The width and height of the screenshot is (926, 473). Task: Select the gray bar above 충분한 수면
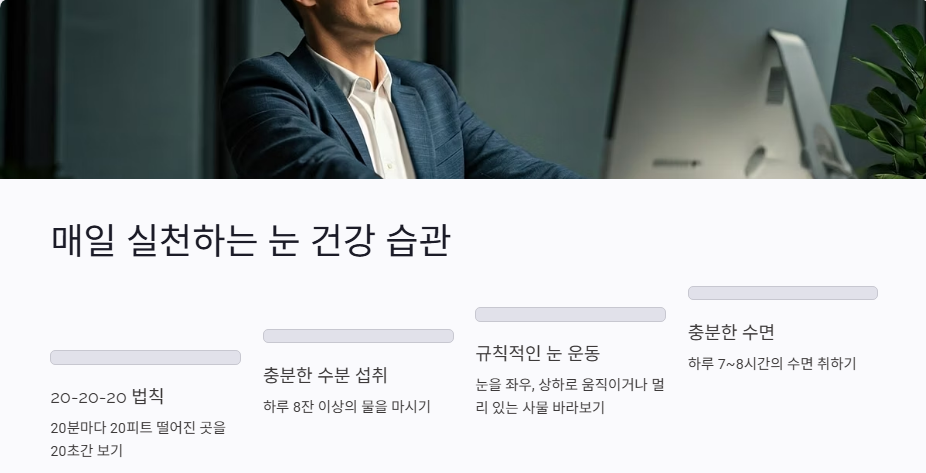click(x=783, y=293)
